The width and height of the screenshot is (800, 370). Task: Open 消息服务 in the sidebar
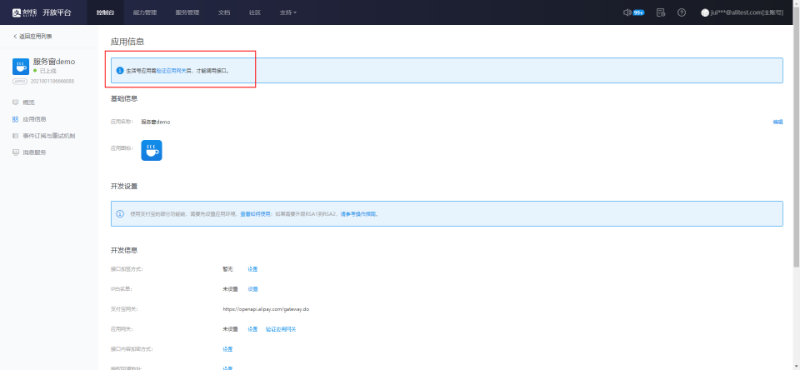click(x=35, y=153)
